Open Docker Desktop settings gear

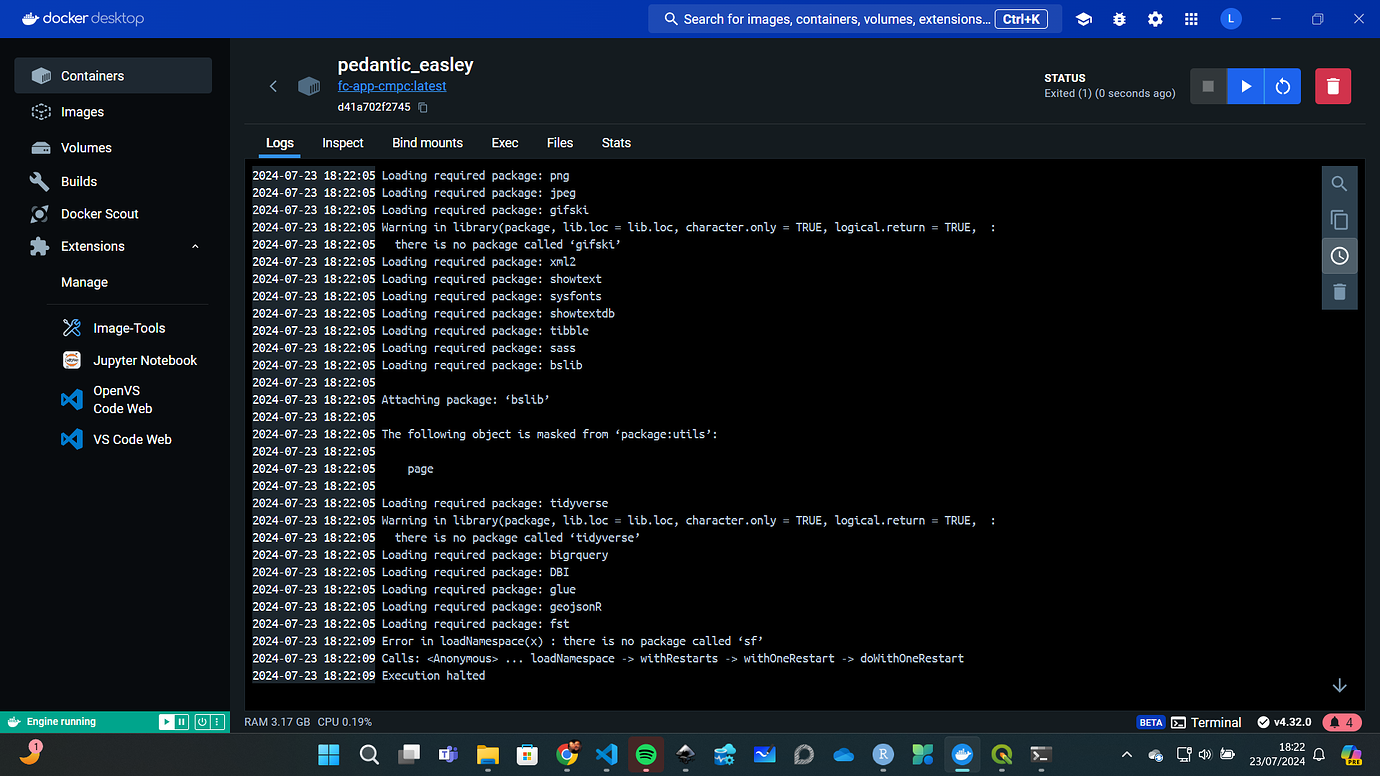tap(1155, 18)
